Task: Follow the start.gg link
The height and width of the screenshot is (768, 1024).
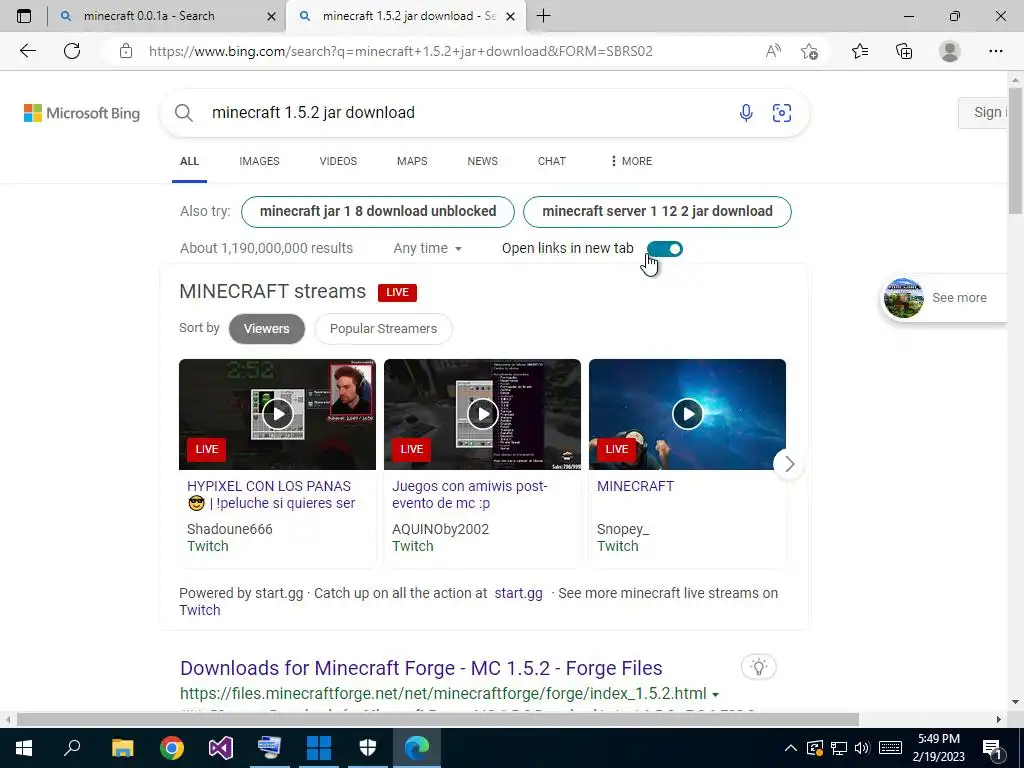Action: pos(519,594)
